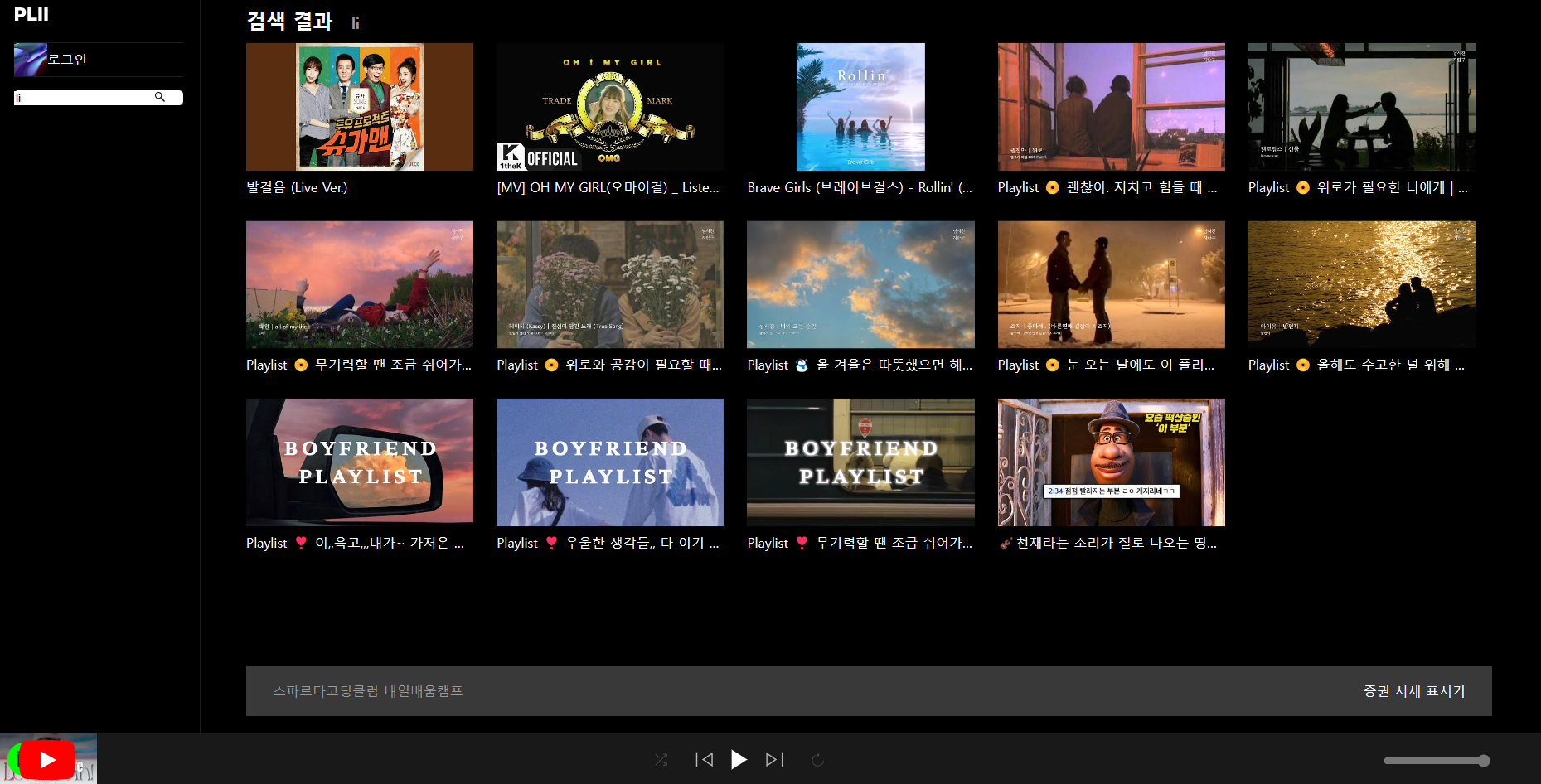Click the title Playlist 올 겨울은 따뜻했으면

click(x=860, y=365)
